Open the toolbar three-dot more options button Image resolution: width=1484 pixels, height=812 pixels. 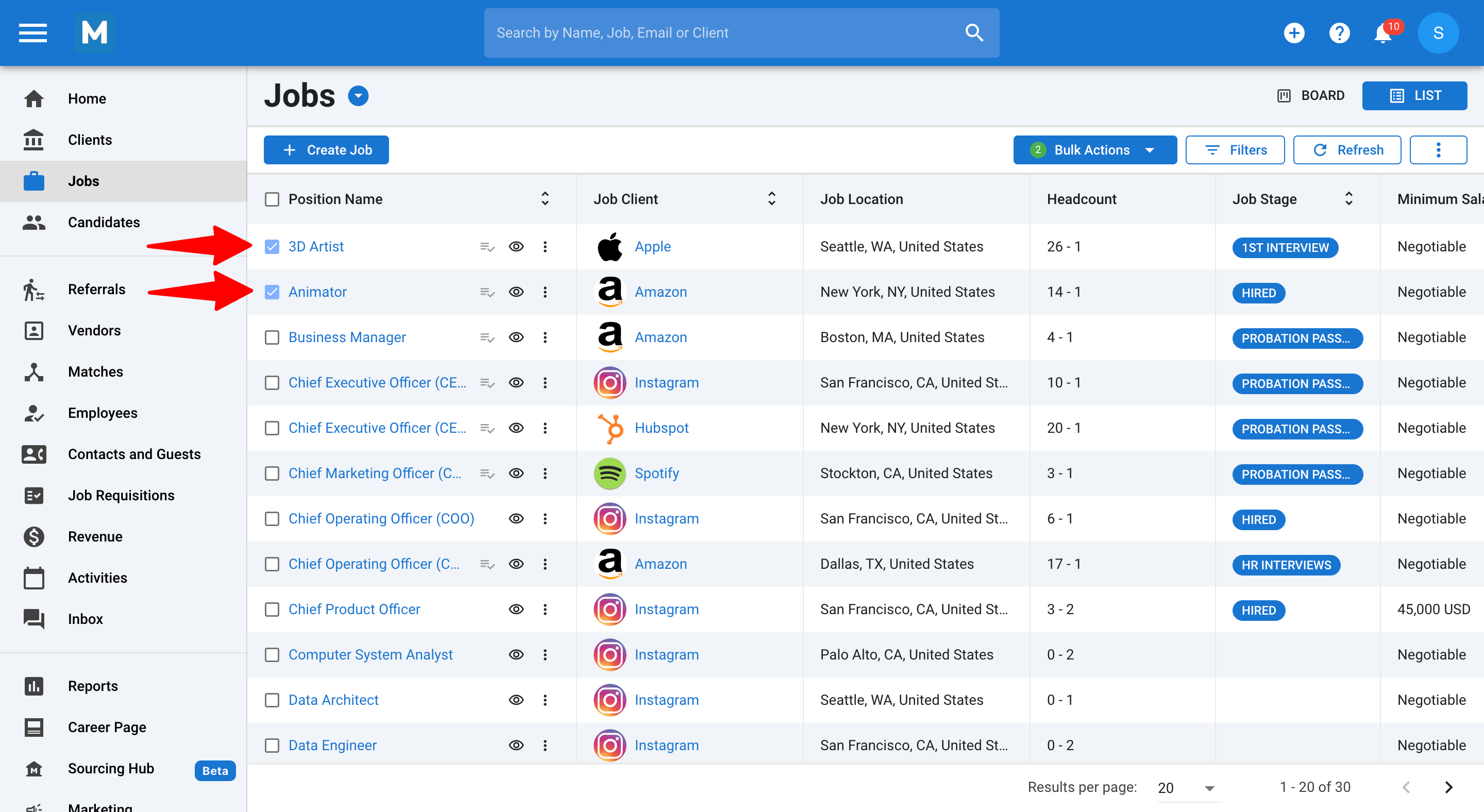(1438, 150)
